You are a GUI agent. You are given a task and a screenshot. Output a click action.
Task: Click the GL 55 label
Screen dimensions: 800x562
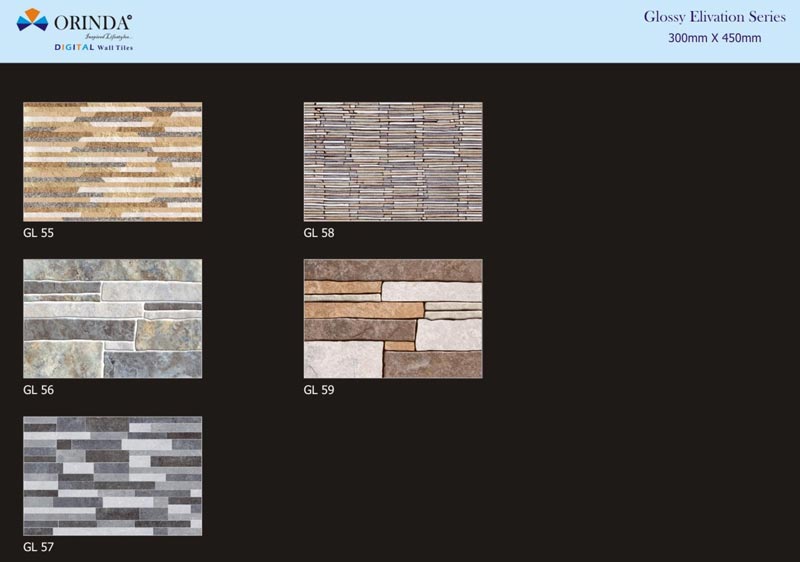point(37,233)
